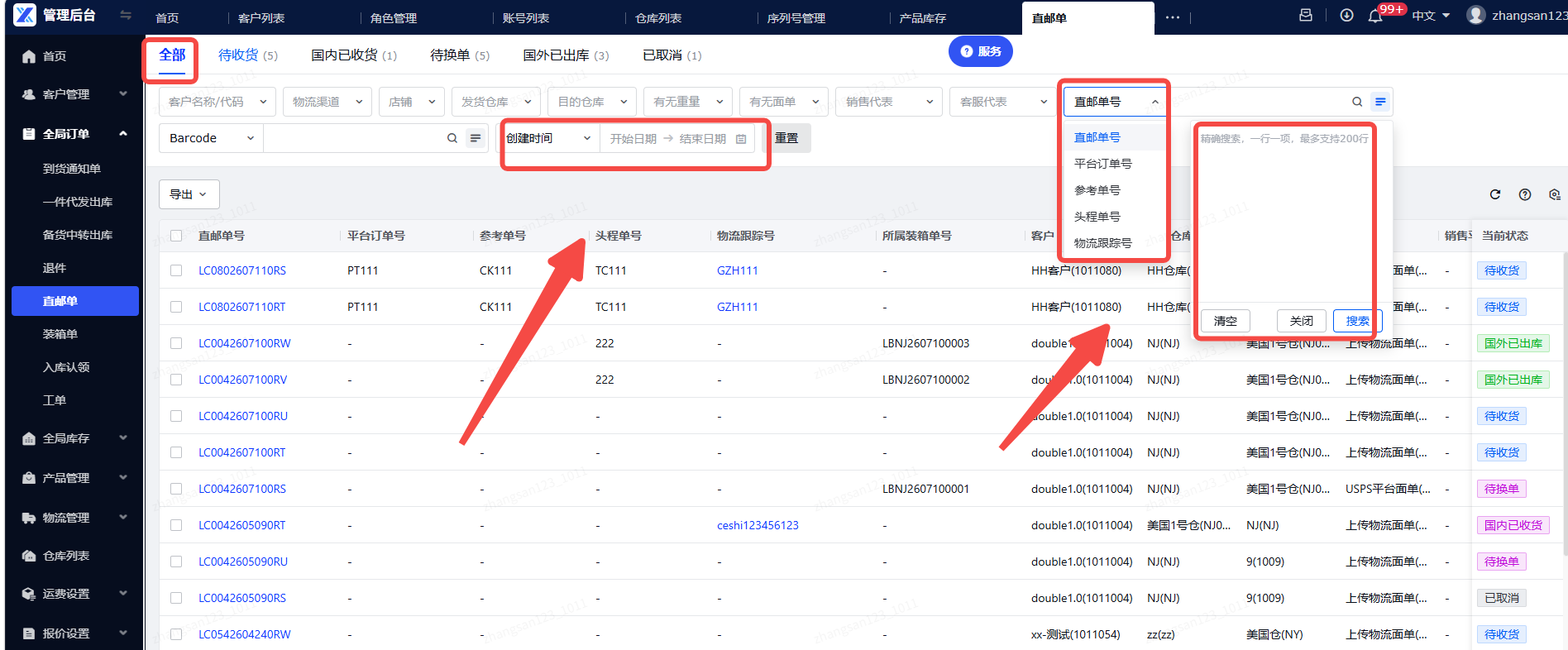Check the row LC0042605090RS checkbox
The height and width of the screenshot is (650, 1568).
[176, 598]
